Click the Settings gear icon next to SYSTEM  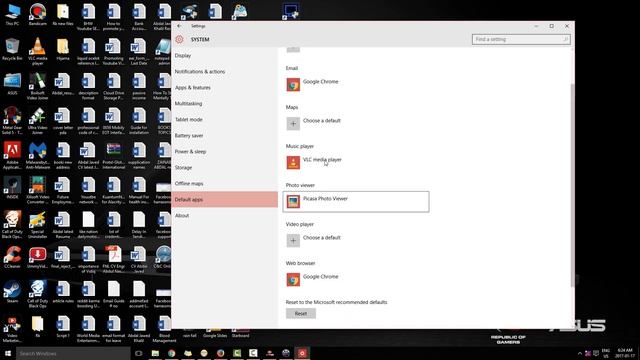(x=179, y=39)
